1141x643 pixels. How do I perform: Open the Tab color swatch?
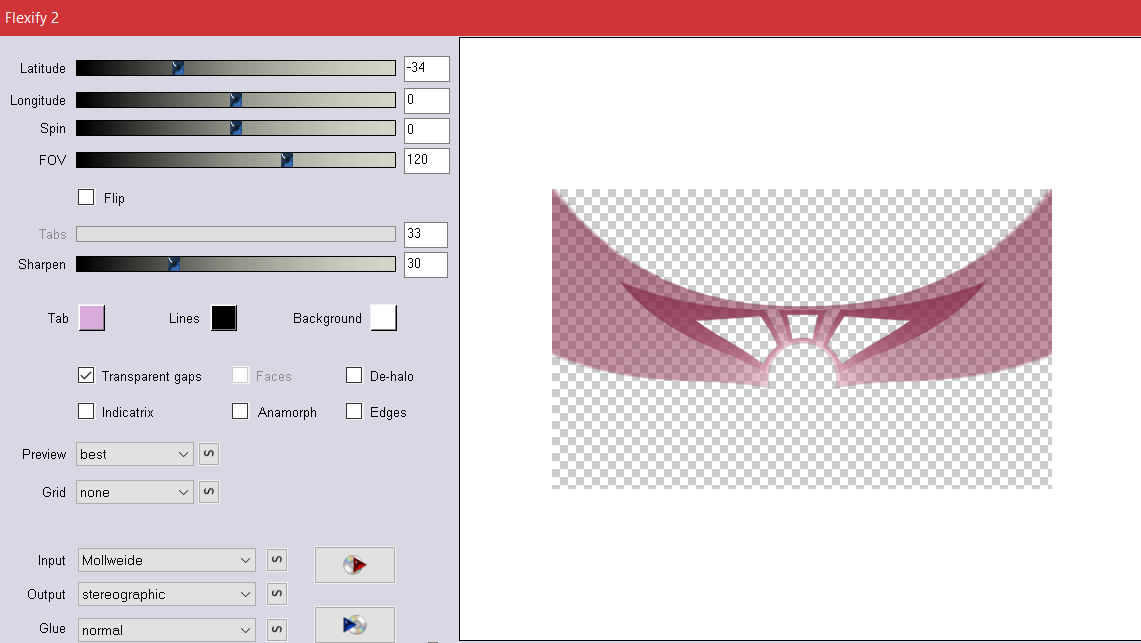[91, 318]
